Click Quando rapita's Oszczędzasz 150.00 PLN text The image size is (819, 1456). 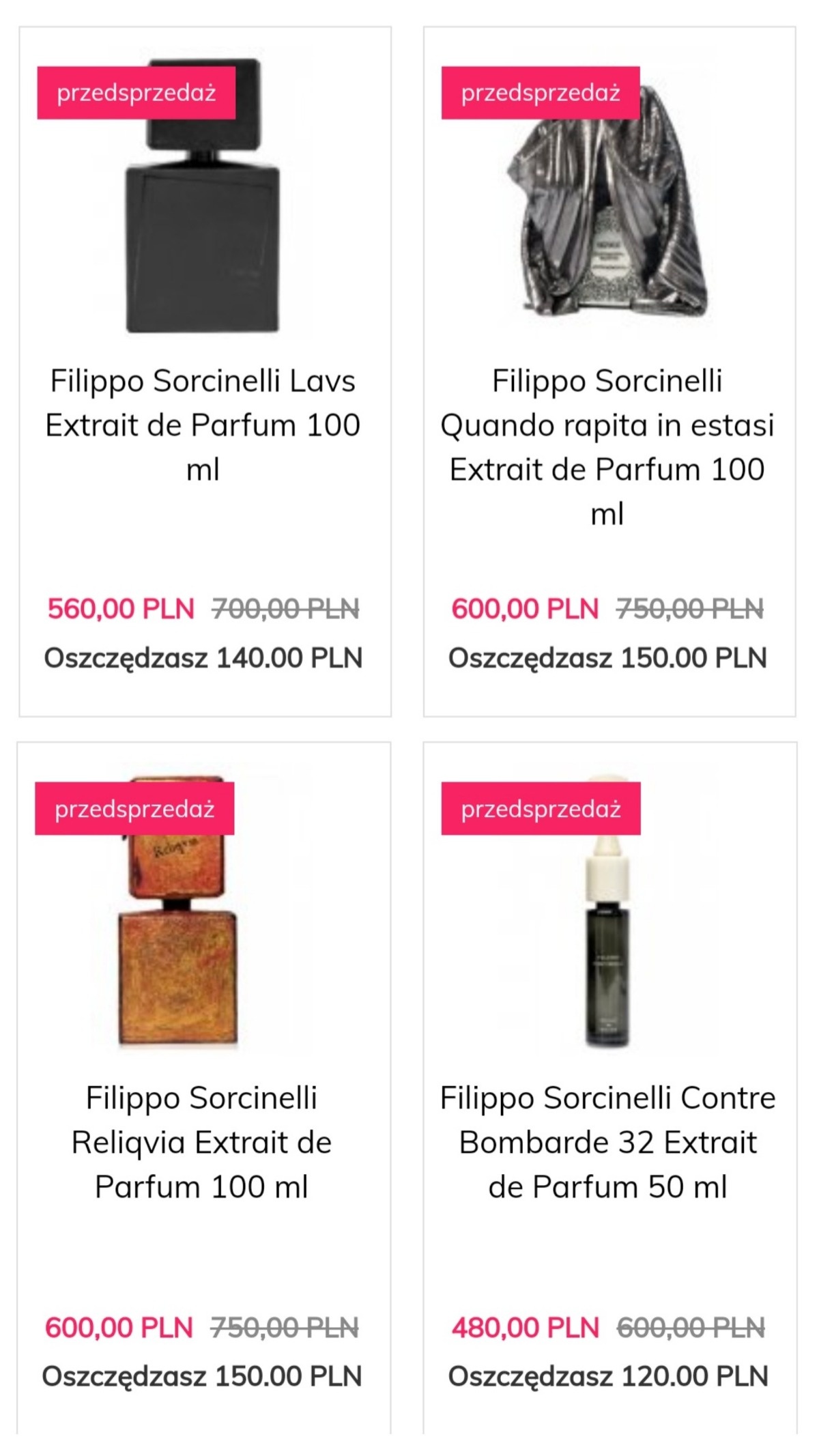607,658
